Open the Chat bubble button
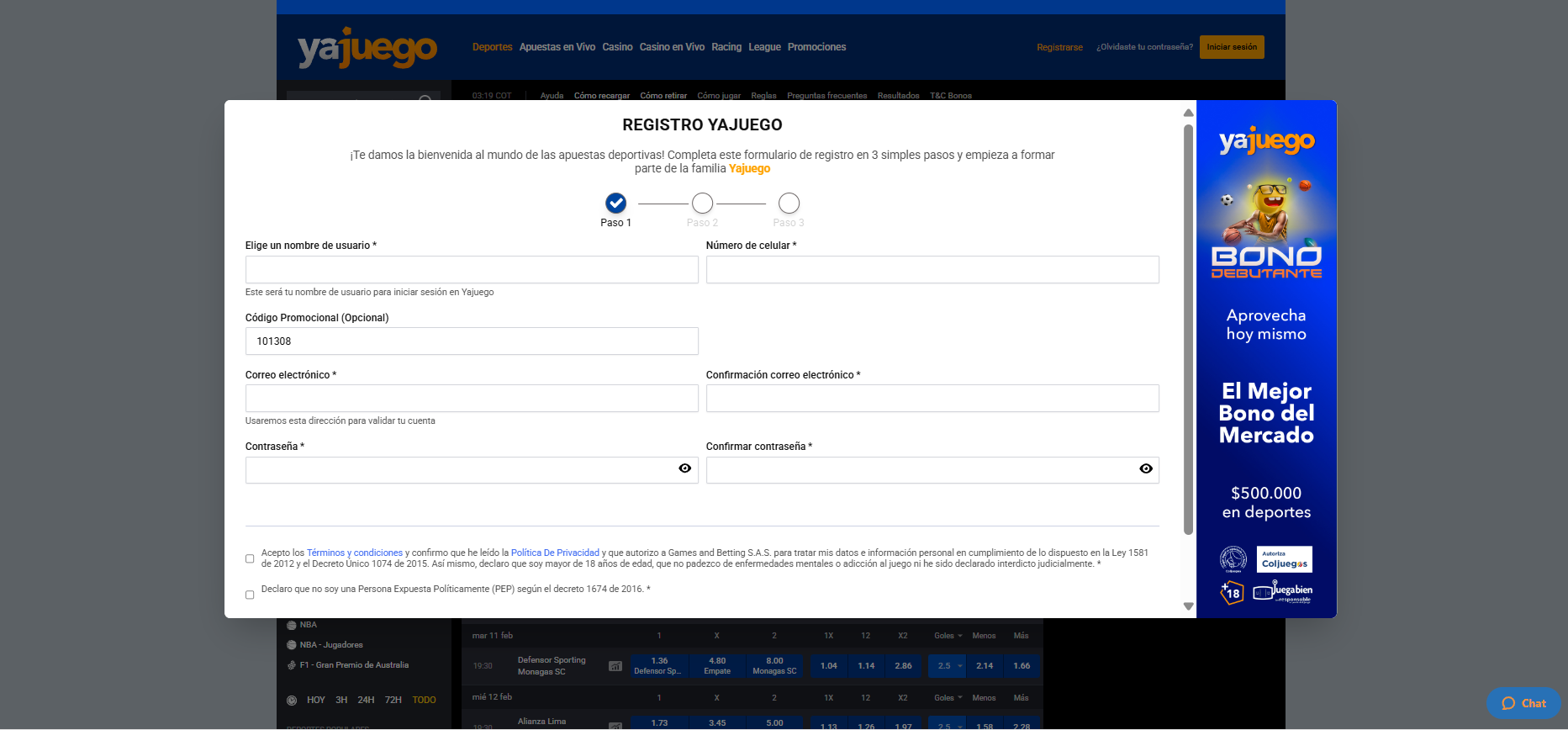1568x730 pixels. click(1523, 703)
